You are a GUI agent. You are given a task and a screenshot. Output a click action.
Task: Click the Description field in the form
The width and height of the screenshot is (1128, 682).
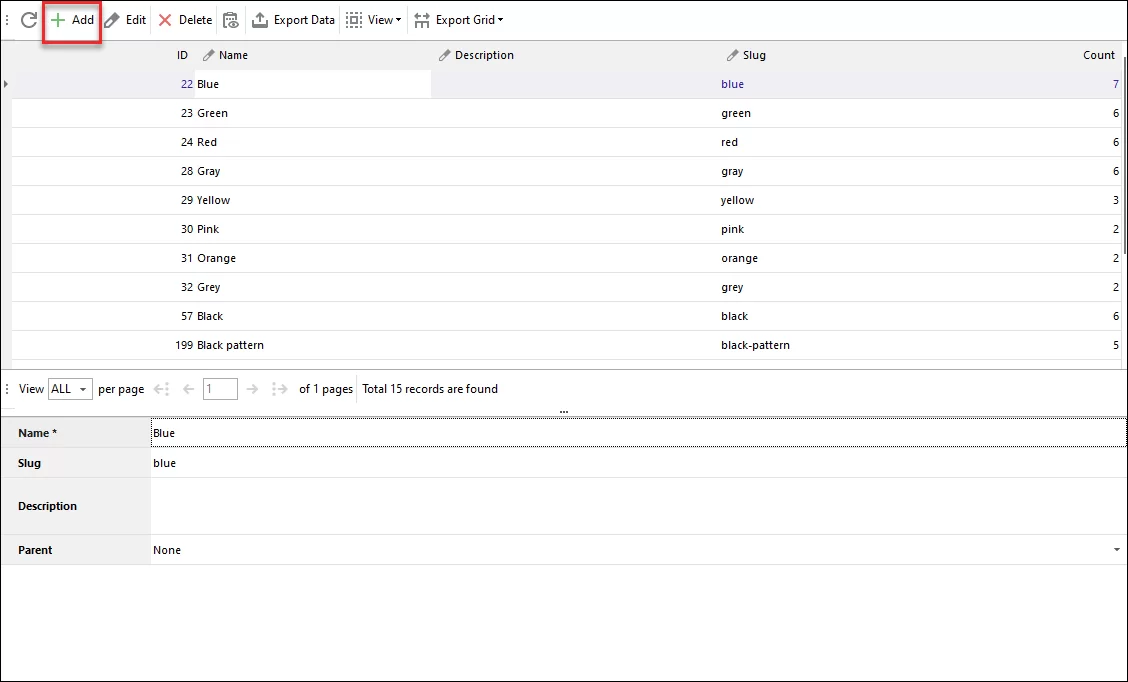[638, 506]
